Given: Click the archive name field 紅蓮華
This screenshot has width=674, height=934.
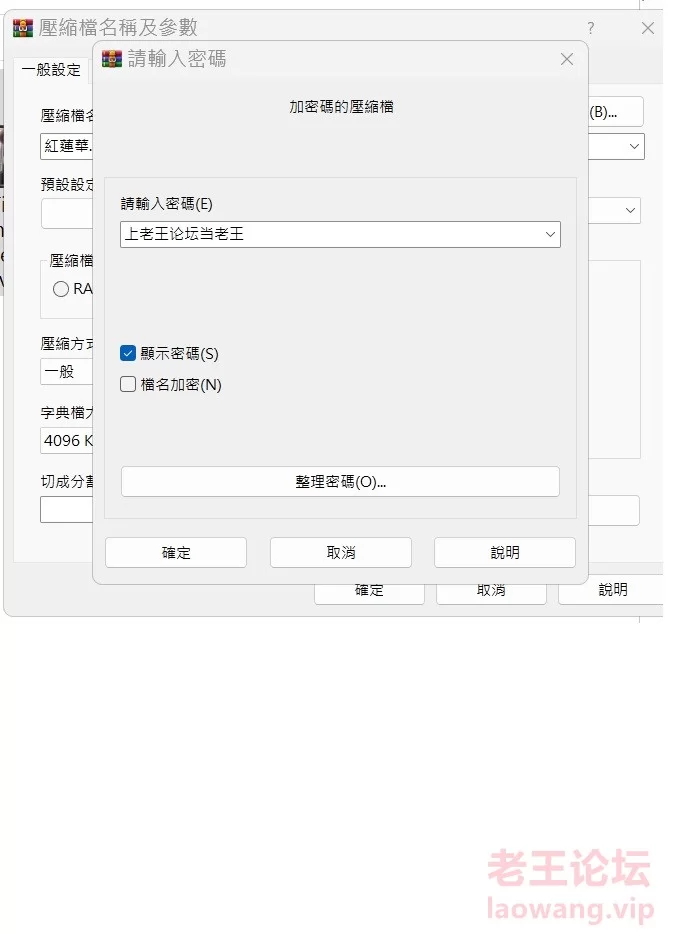Looking at the screenshot, I should coord(67,147).
